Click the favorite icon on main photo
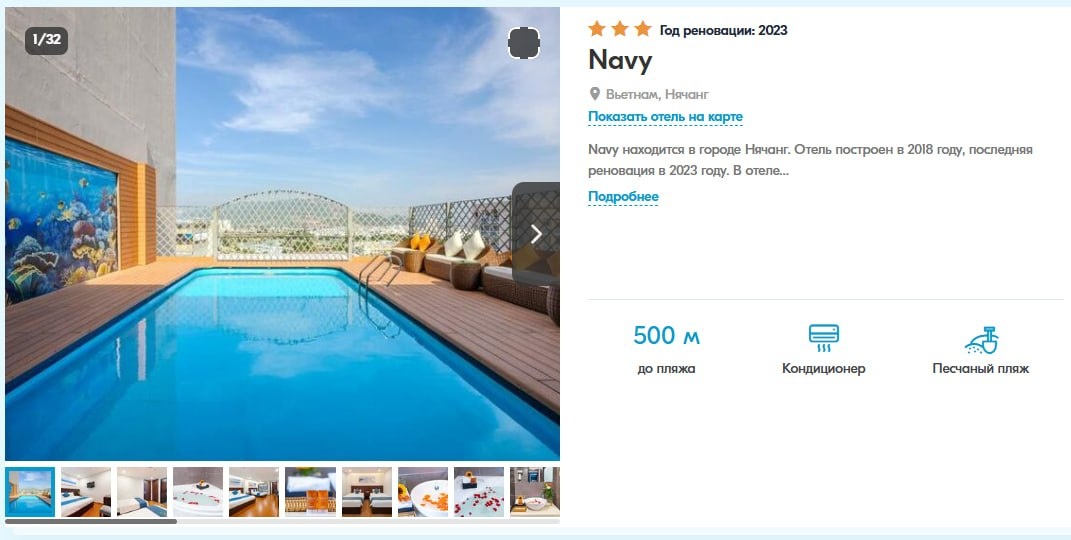 coord(524,44)
